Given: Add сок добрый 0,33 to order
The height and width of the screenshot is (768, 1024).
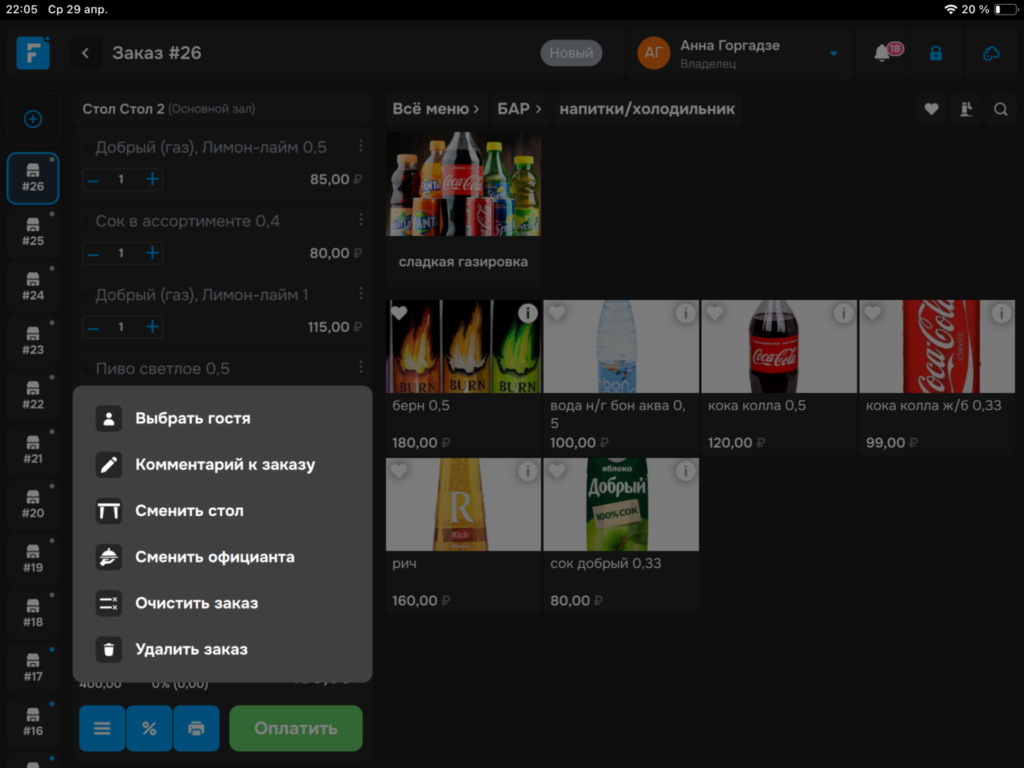Looking at the screenshot, I should [x=620, y=535].
